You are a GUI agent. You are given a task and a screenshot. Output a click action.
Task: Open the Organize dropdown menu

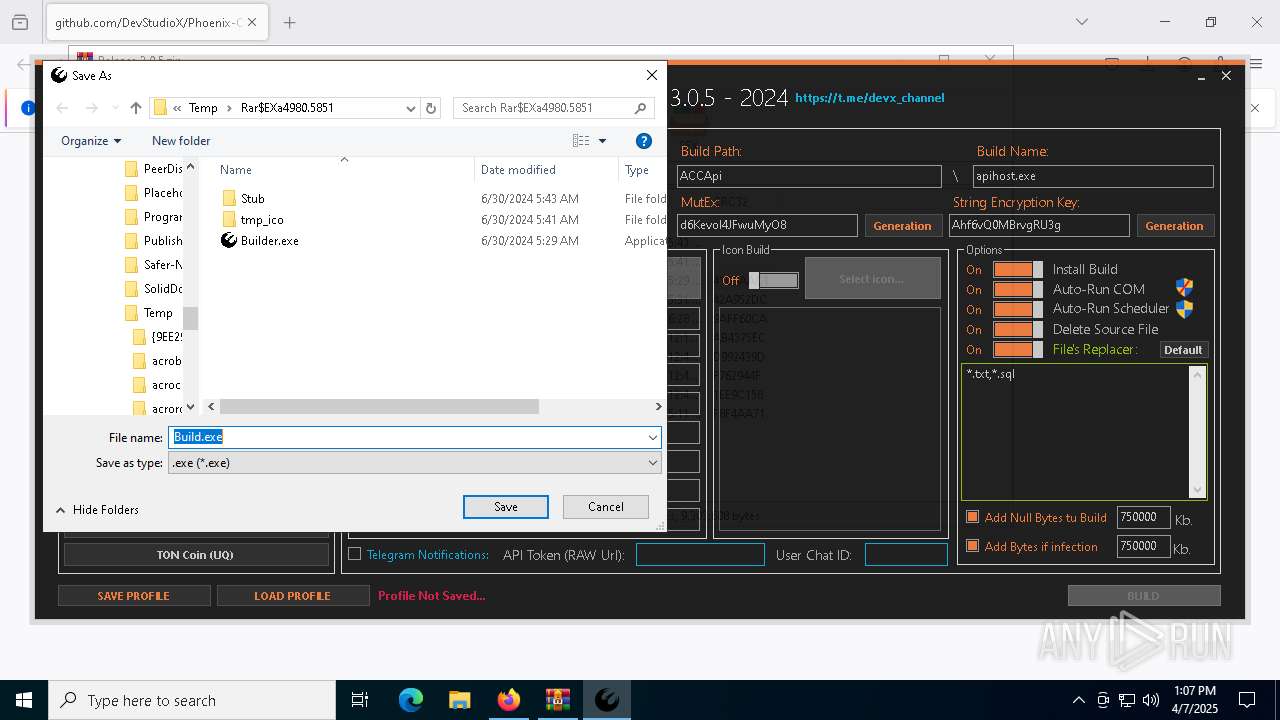point(91,141)
